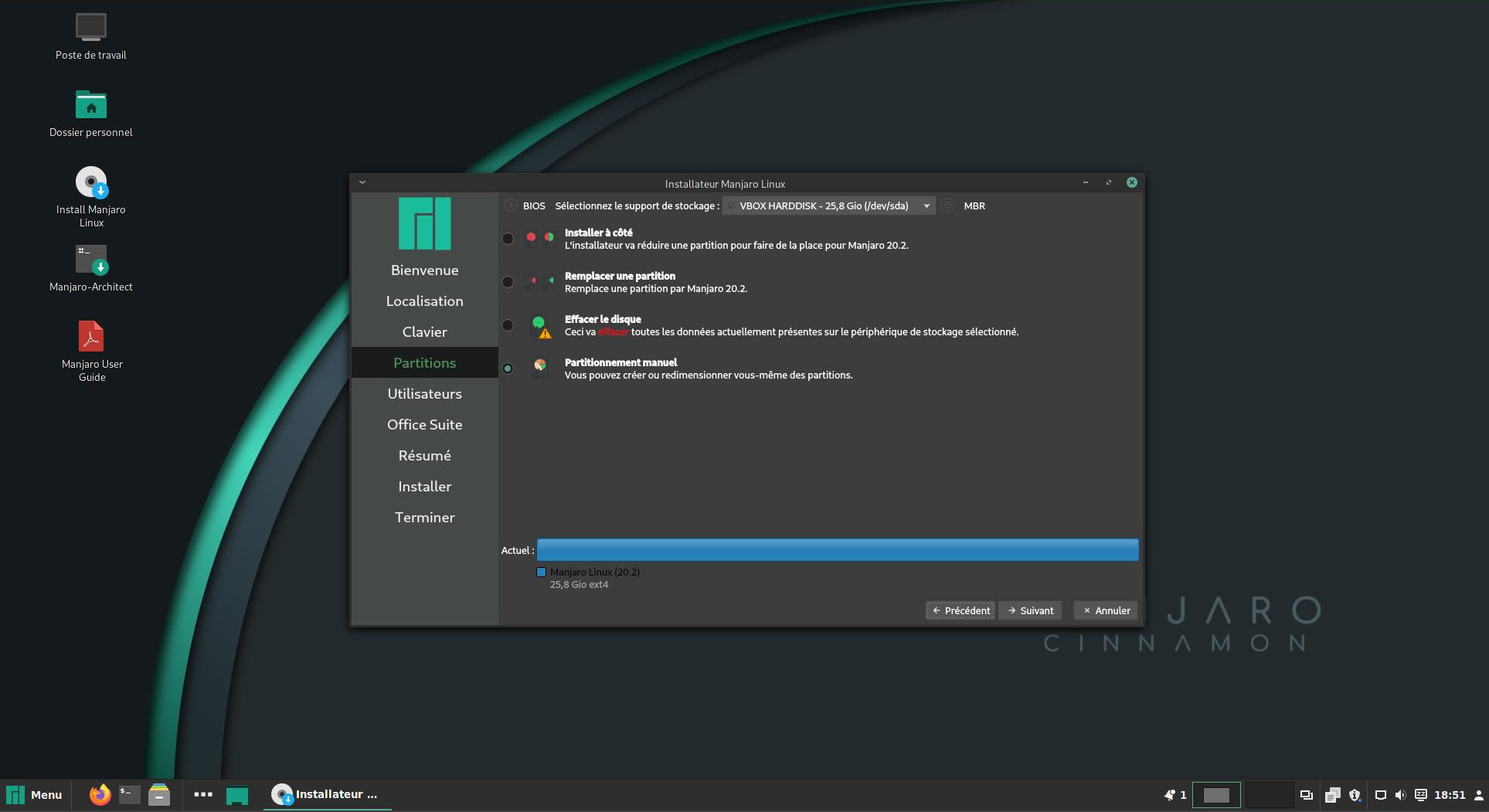Open the Manjaro User Guide PDF icon
The height and width of the screenshot is (812, 1489).
point(91,336)
